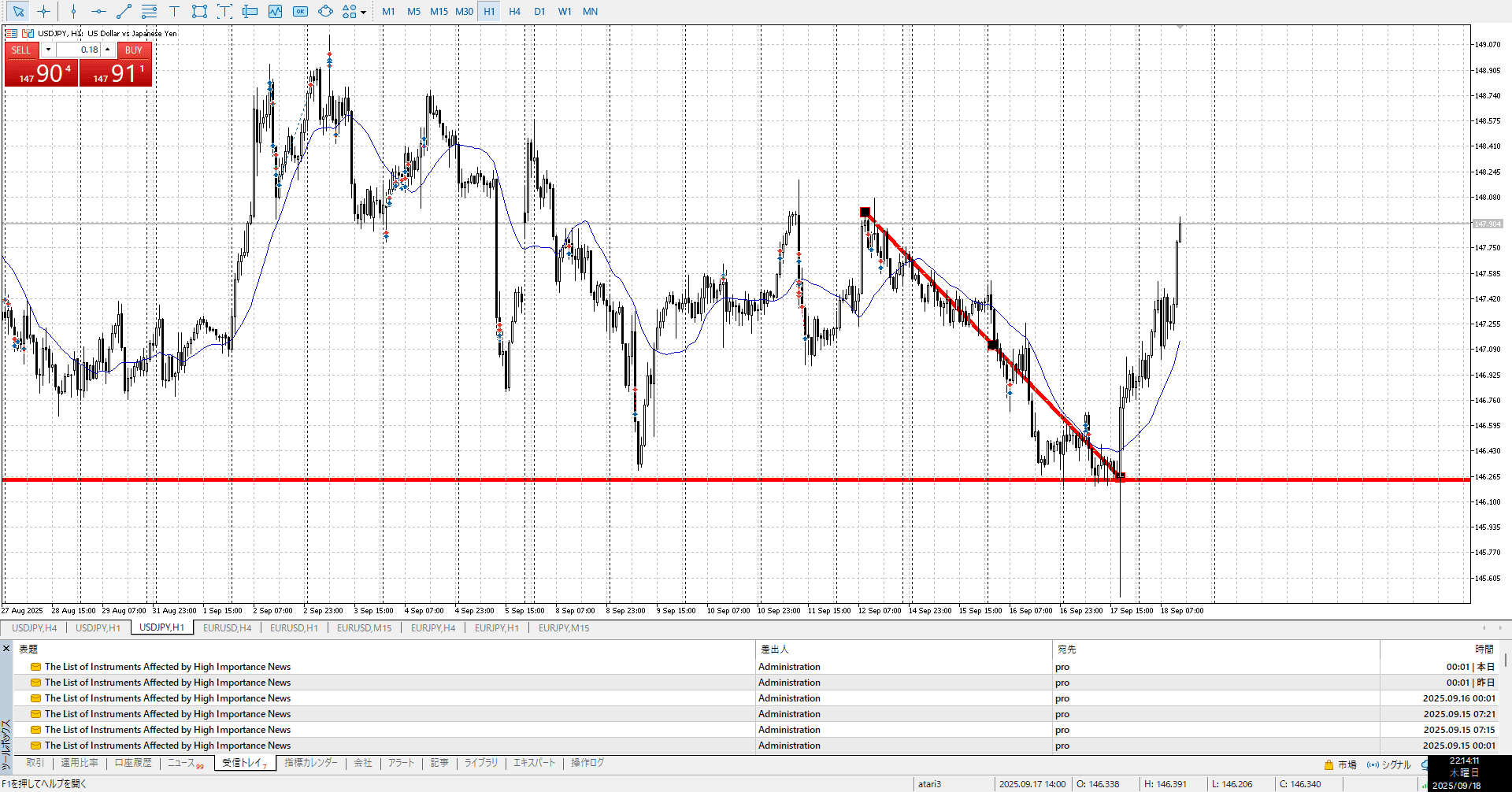This screenshot has width=1512, height=792.
Task: Open the 口座履歴 toolbox tab
Action: [x=133, y=762]
